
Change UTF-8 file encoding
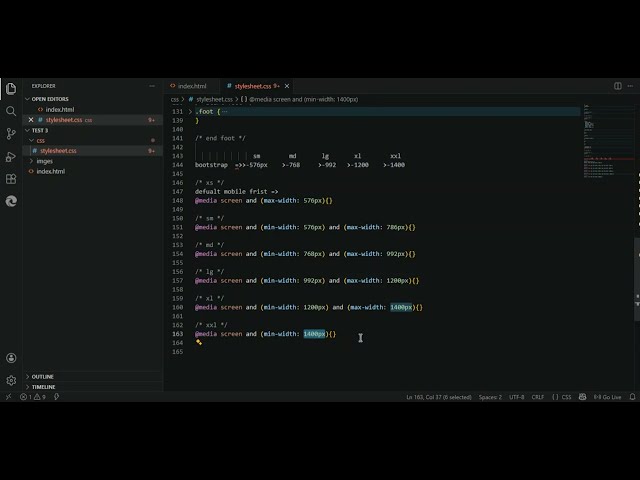pos(516,397)
